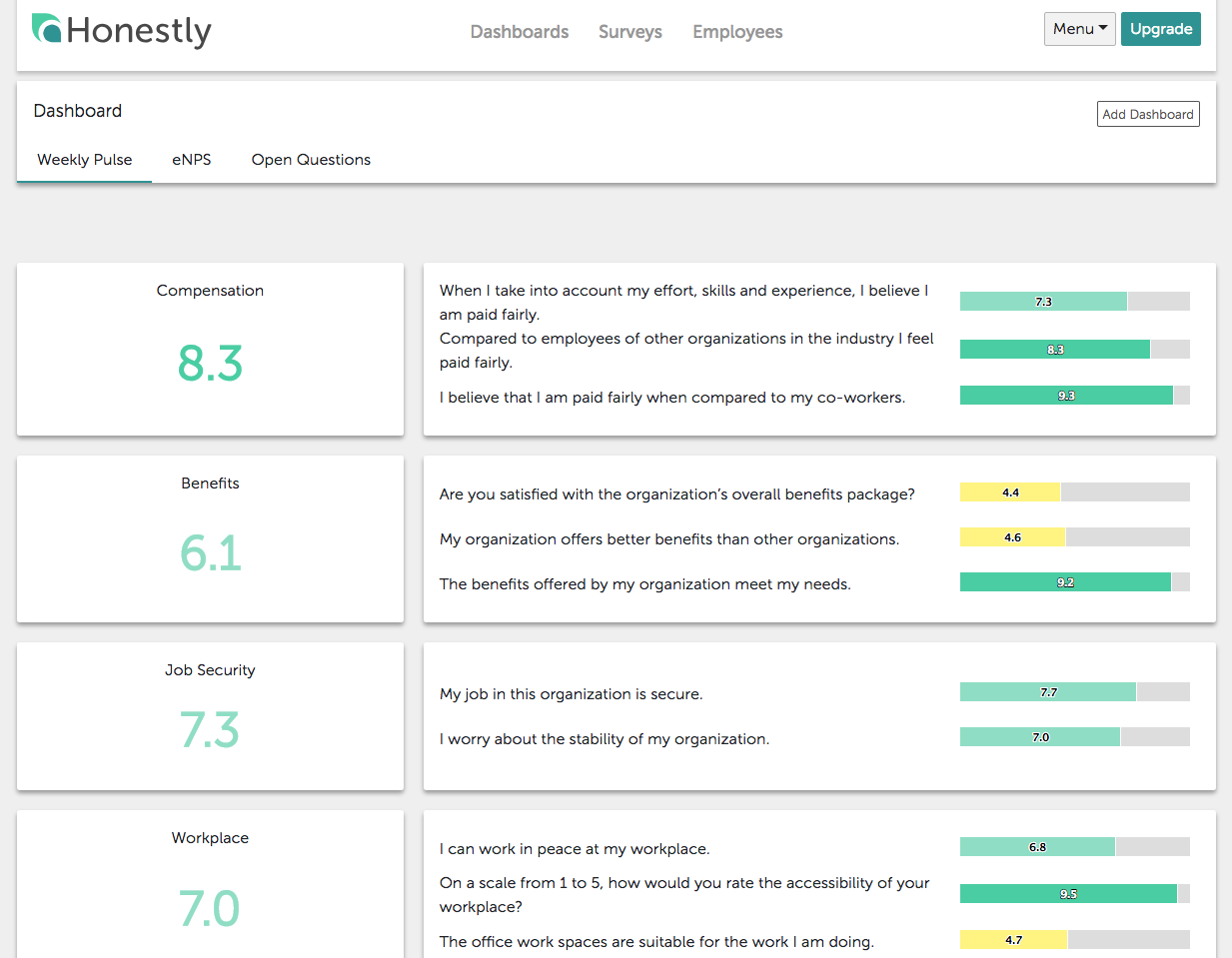Image resolution: width=1232 pixels, height=958 pixels.
Task: Select the Job Security 7.3 card
Action: 210,715
